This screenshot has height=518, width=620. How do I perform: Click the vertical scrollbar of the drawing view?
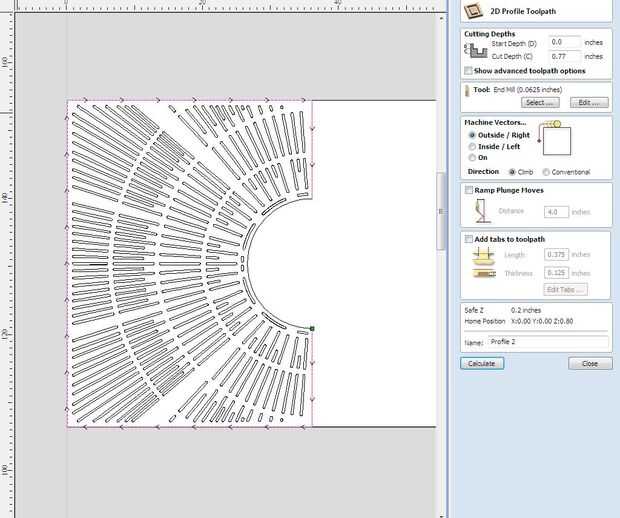(x=440, y=212)
